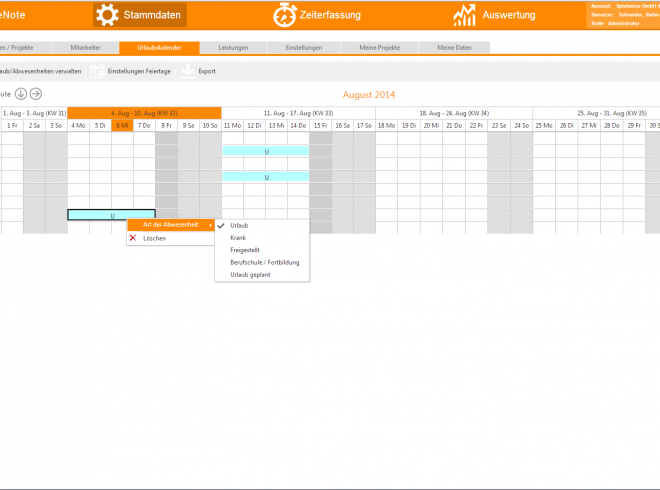Expand the Art der Abwesenheit submenu
The width and height of the screenshot is (660, 490).
(x=170, y=225)
